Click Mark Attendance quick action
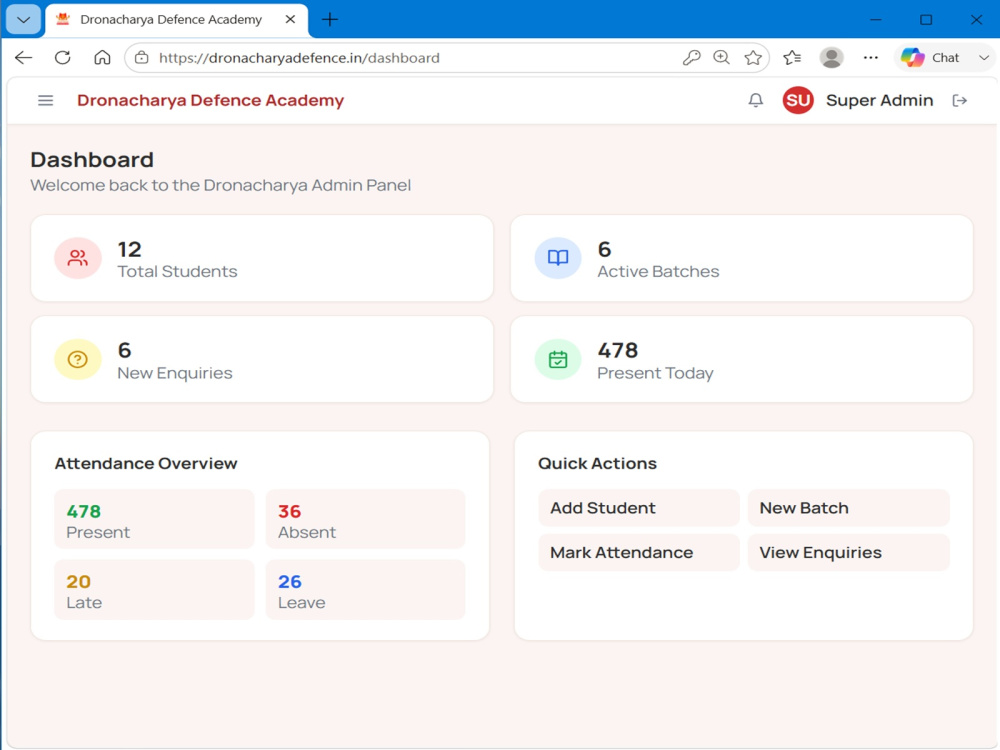This screenshot has width=1000, height=750. 638,552
